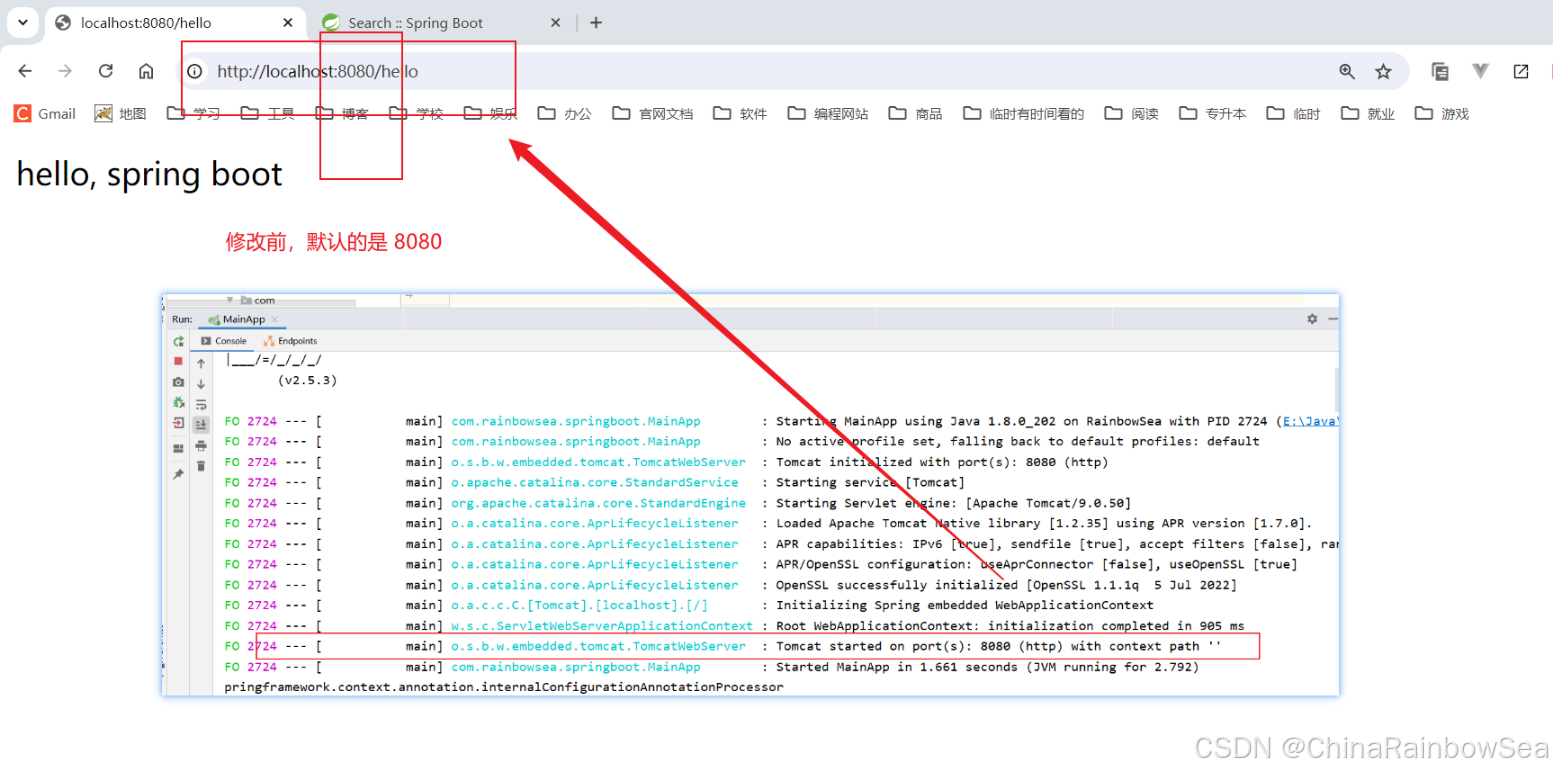The width and height of the screenshot is (1553, 775).
Task: Go forward in browser history
Action: pyautogui.click(x=65, y=71)
